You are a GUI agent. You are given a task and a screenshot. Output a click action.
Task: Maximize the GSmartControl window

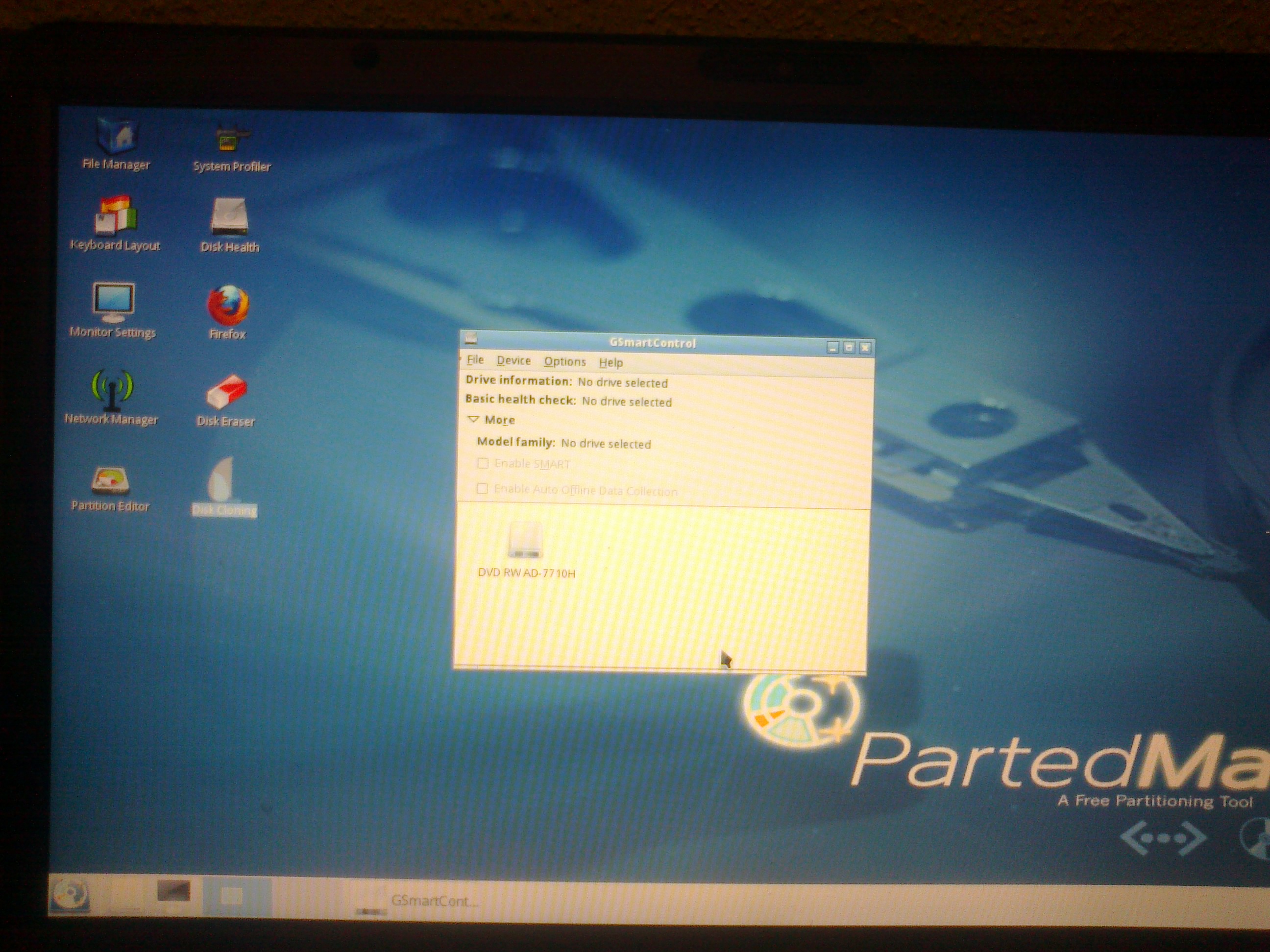click(x=849, y=348)
